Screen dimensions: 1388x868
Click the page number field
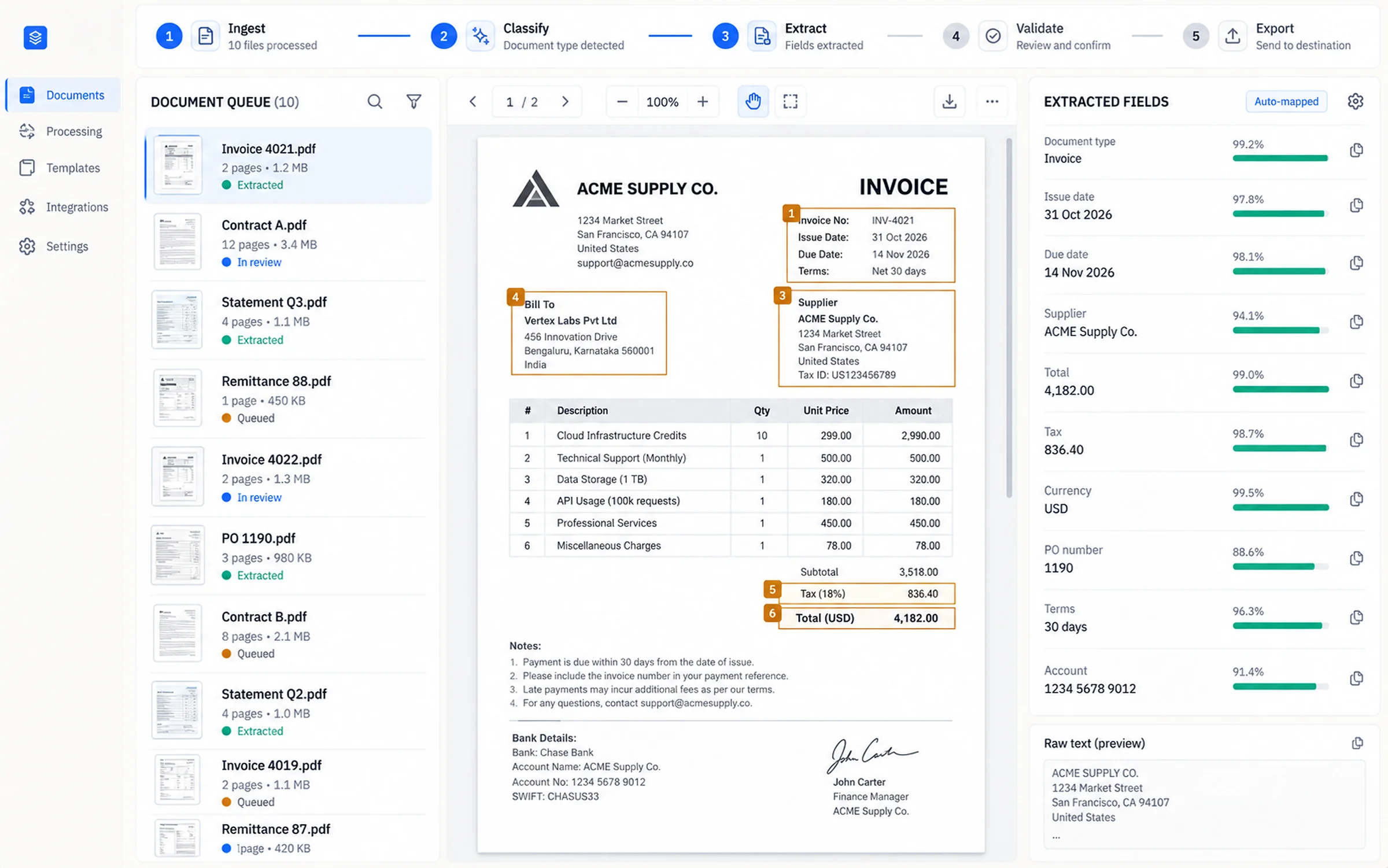click(x=522, y=102)
